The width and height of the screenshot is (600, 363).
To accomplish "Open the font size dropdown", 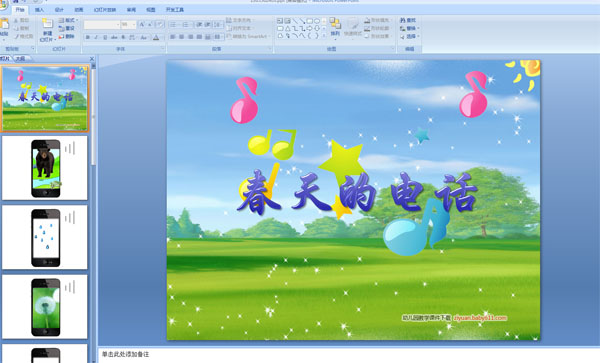I will 134,25.
